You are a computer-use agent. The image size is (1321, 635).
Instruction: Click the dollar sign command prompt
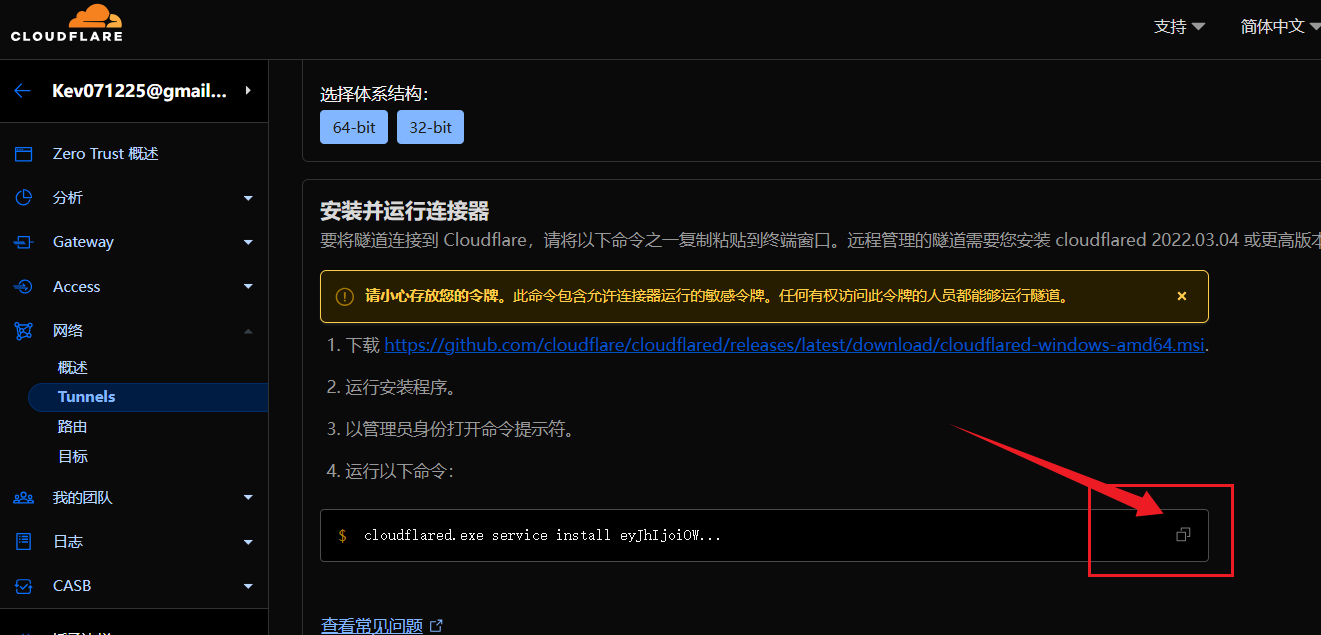342,535
